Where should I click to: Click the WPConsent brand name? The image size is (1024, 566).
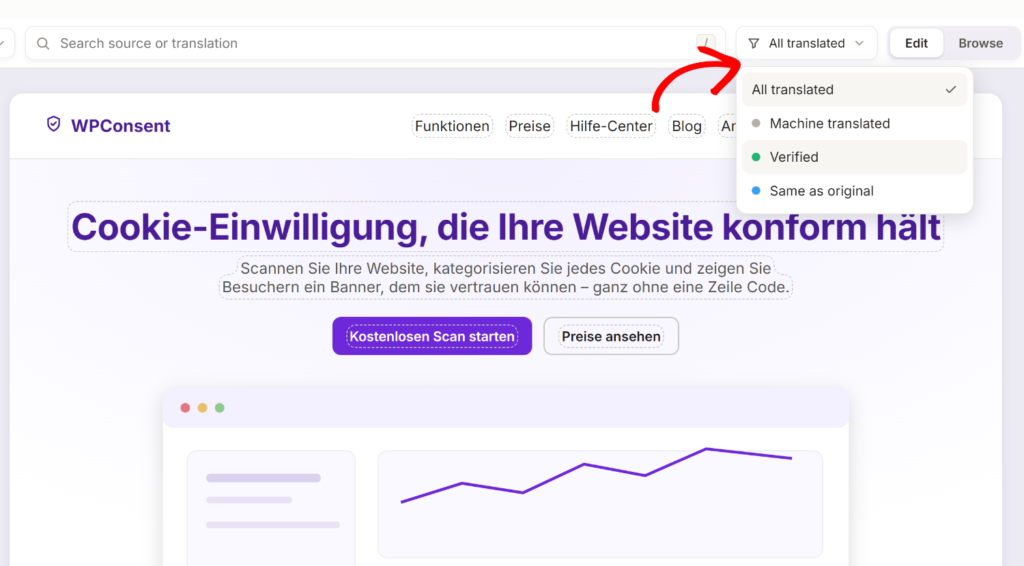coord(120,126)
